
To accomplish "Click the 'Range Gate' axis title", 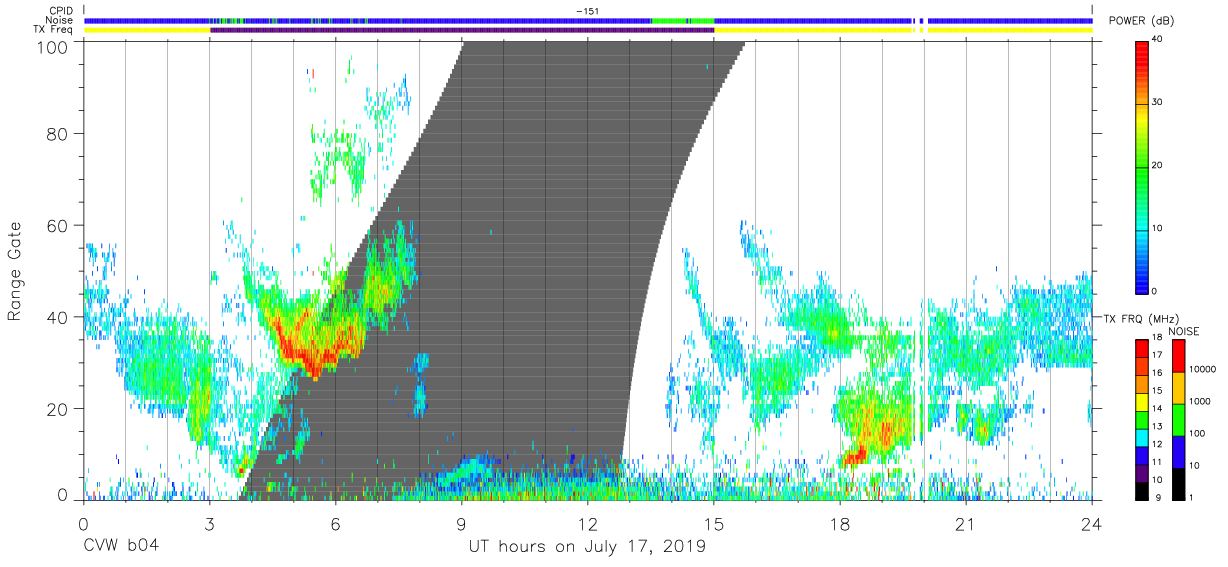I will click(15, 271).
